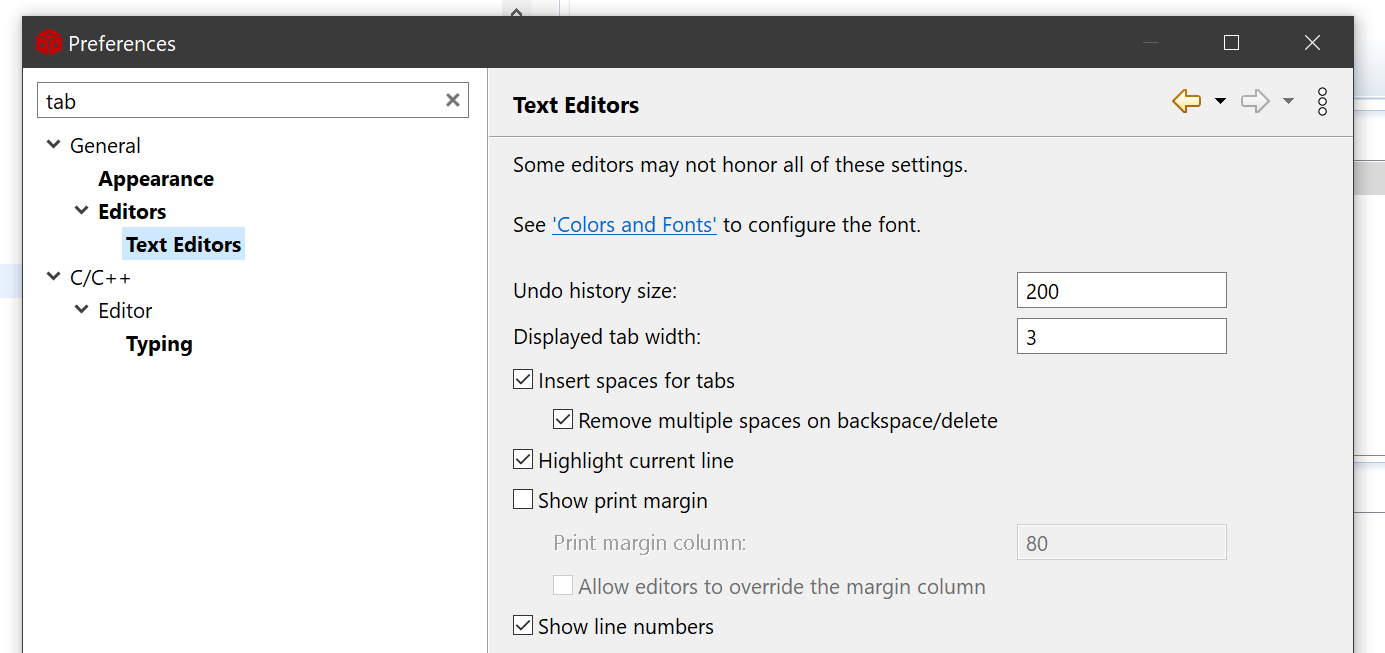Open the back navigation history dropdown arrow
The image size is (1385, 653).
pyautogui.click(x=1219, y=101)
